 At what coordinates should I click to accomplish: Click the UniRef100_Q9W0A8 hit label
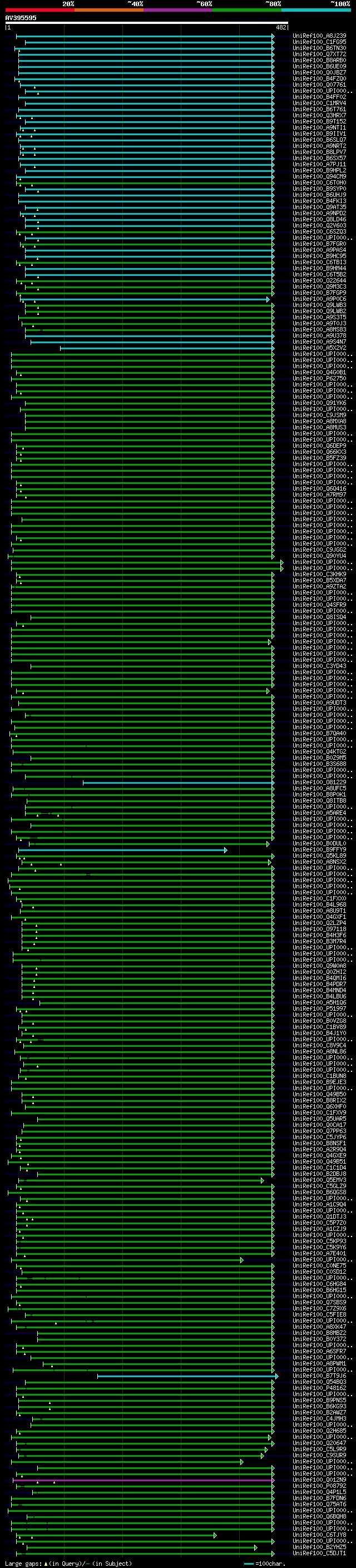[x=319, y=966]
